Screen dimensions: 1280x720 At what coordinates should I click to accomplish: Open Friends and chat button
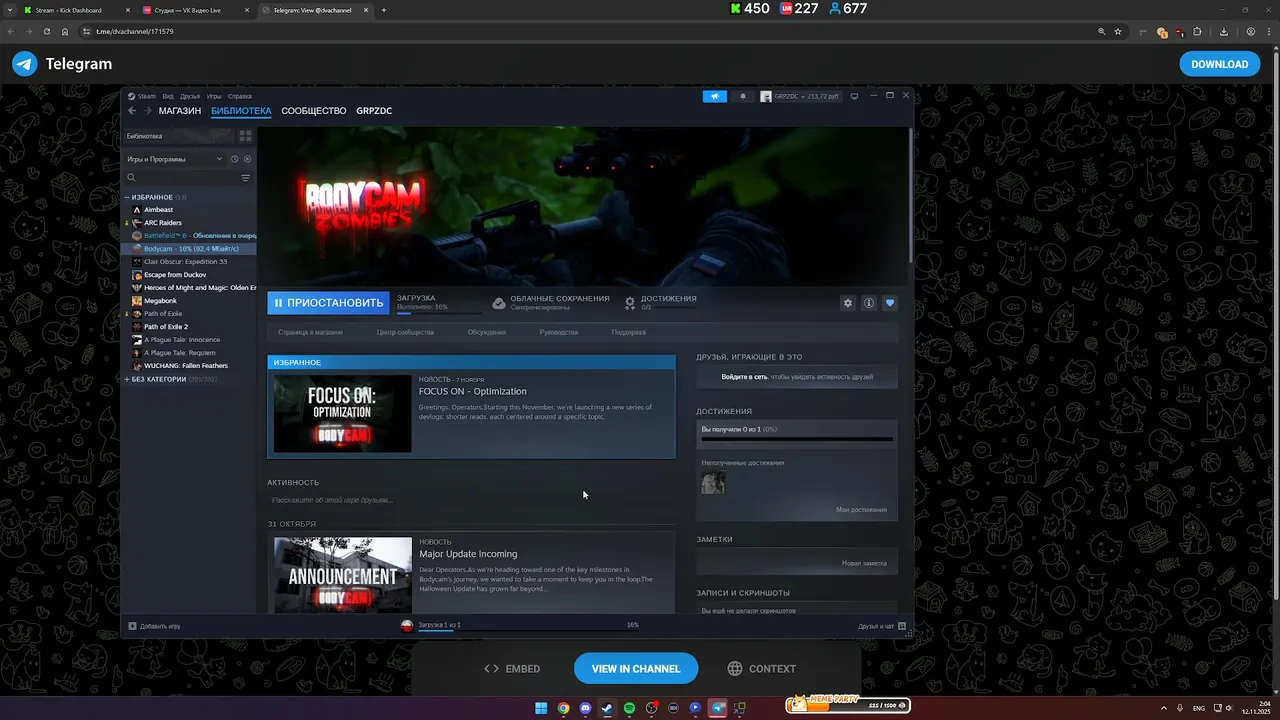pos(882,626)
